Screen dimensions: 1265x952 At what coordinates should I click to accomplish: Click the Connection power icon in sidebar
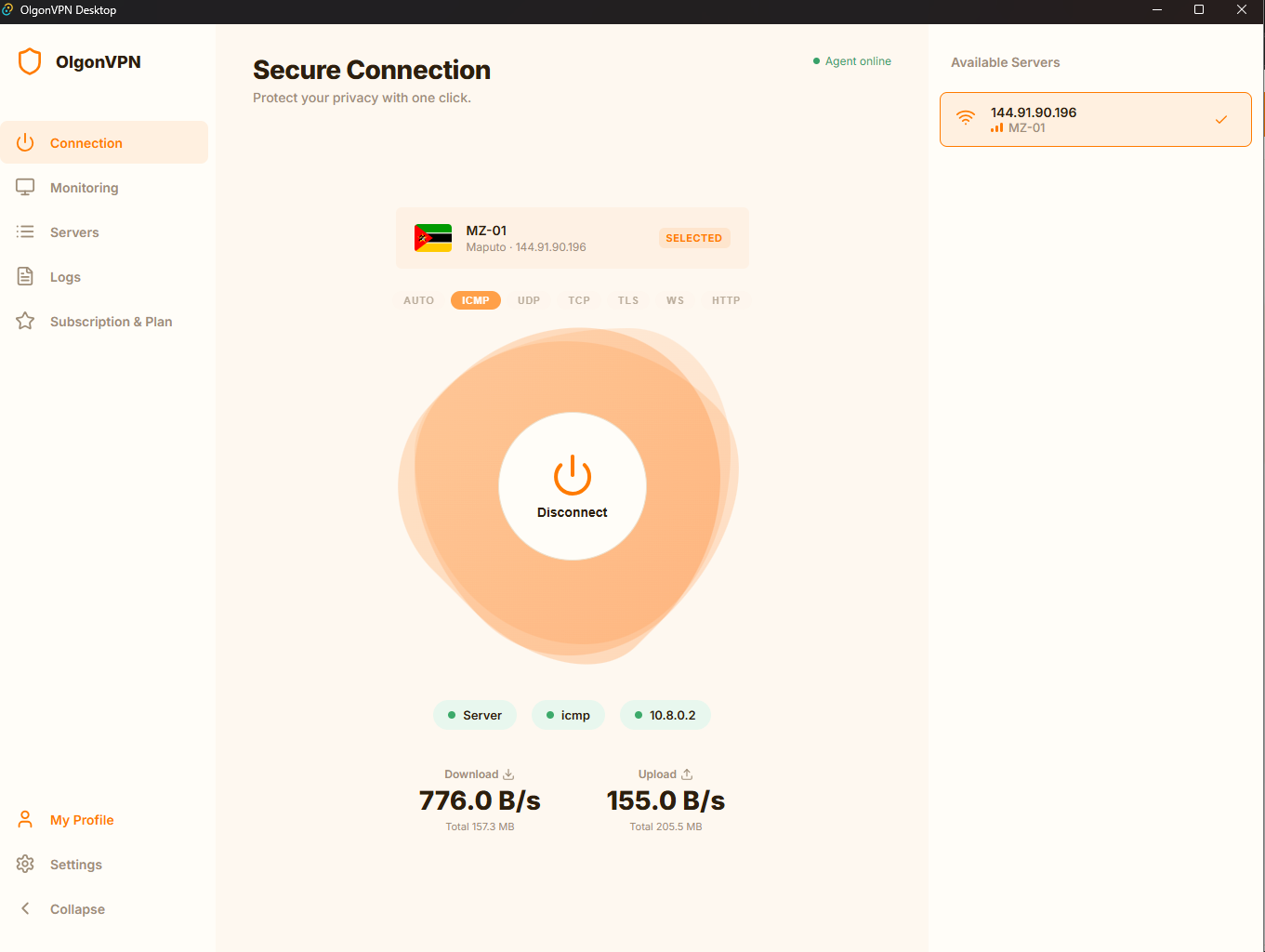pyautogui.click(x=25, y=142)
